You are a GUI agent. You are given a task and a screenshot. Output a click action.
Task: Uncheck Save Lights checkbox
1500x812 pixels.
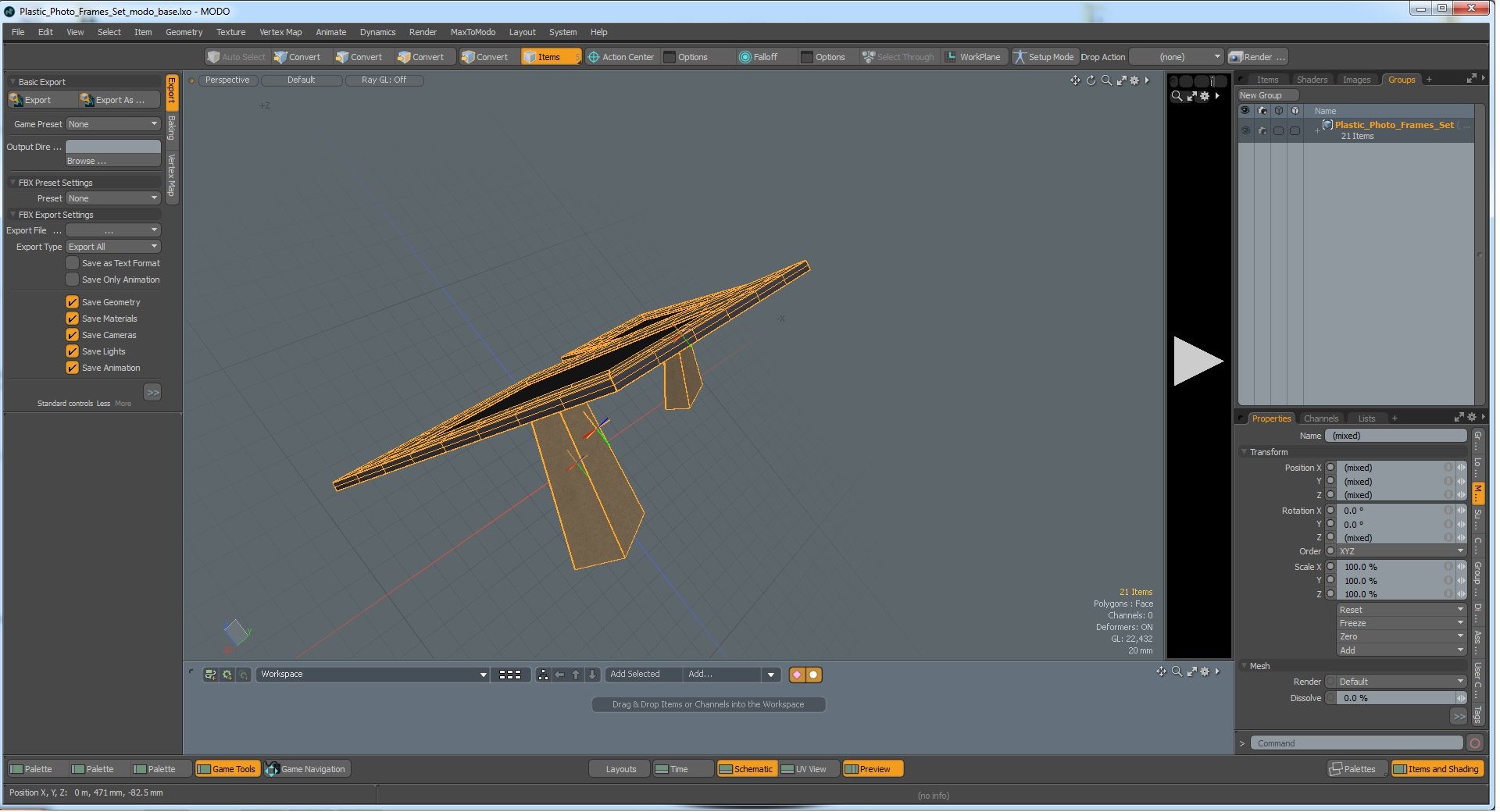pyautogui.click(x=72, y=351)
